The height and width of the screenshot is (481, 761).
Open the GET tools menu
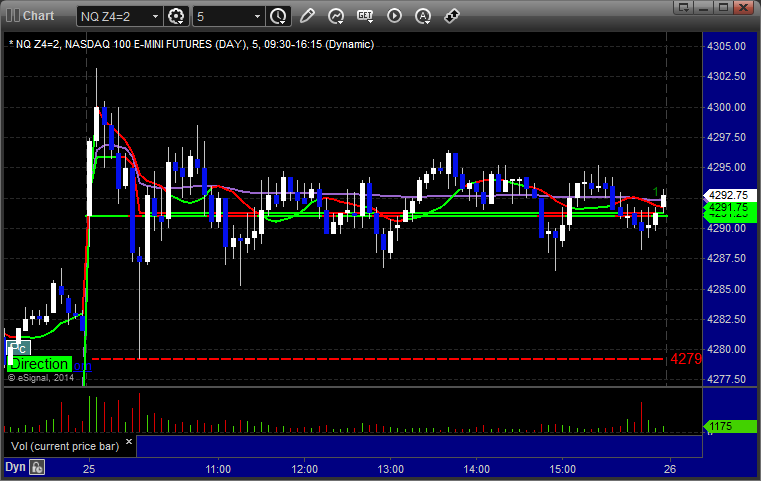[x=365, y=16]
